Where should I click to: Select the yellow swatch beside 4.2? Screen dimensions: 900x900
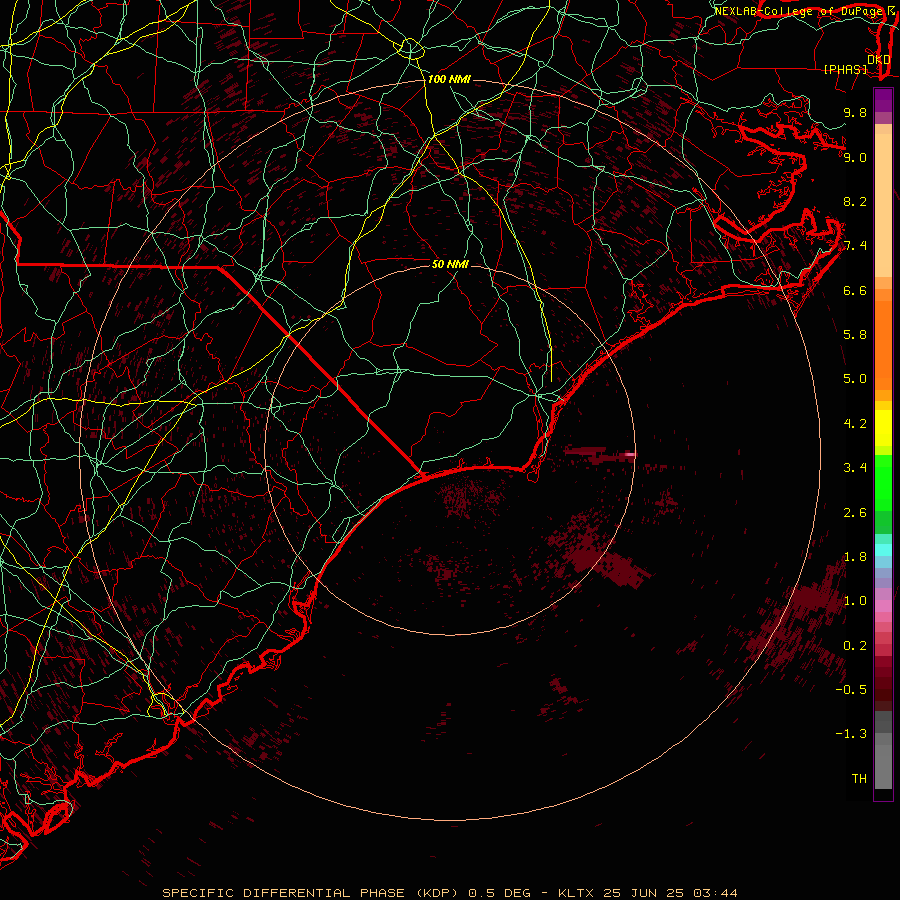(883, 428)
